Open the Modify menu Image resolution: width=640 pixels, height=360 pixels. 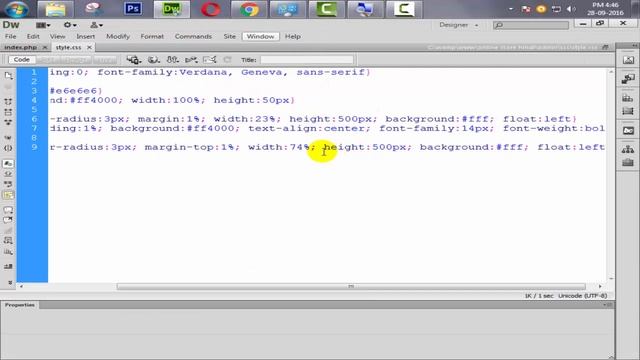118,36
